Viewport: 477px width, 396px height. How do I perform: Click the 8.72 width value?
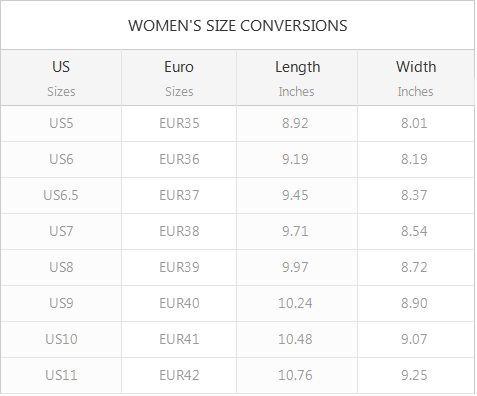[x=414, y=267]
